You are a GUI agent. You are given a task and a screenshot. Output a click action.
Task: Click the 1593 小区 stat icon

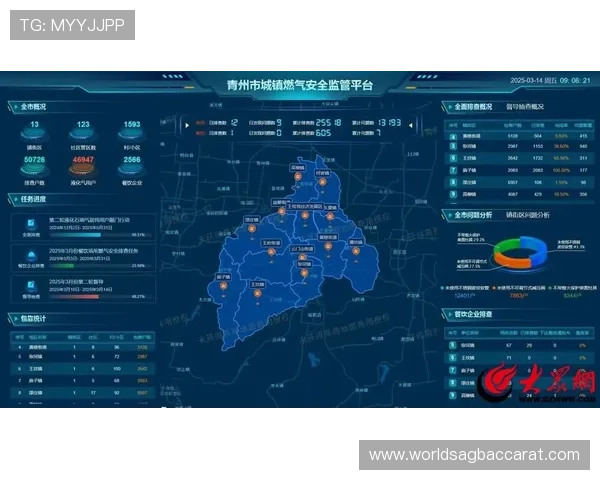tap(132, 134)
